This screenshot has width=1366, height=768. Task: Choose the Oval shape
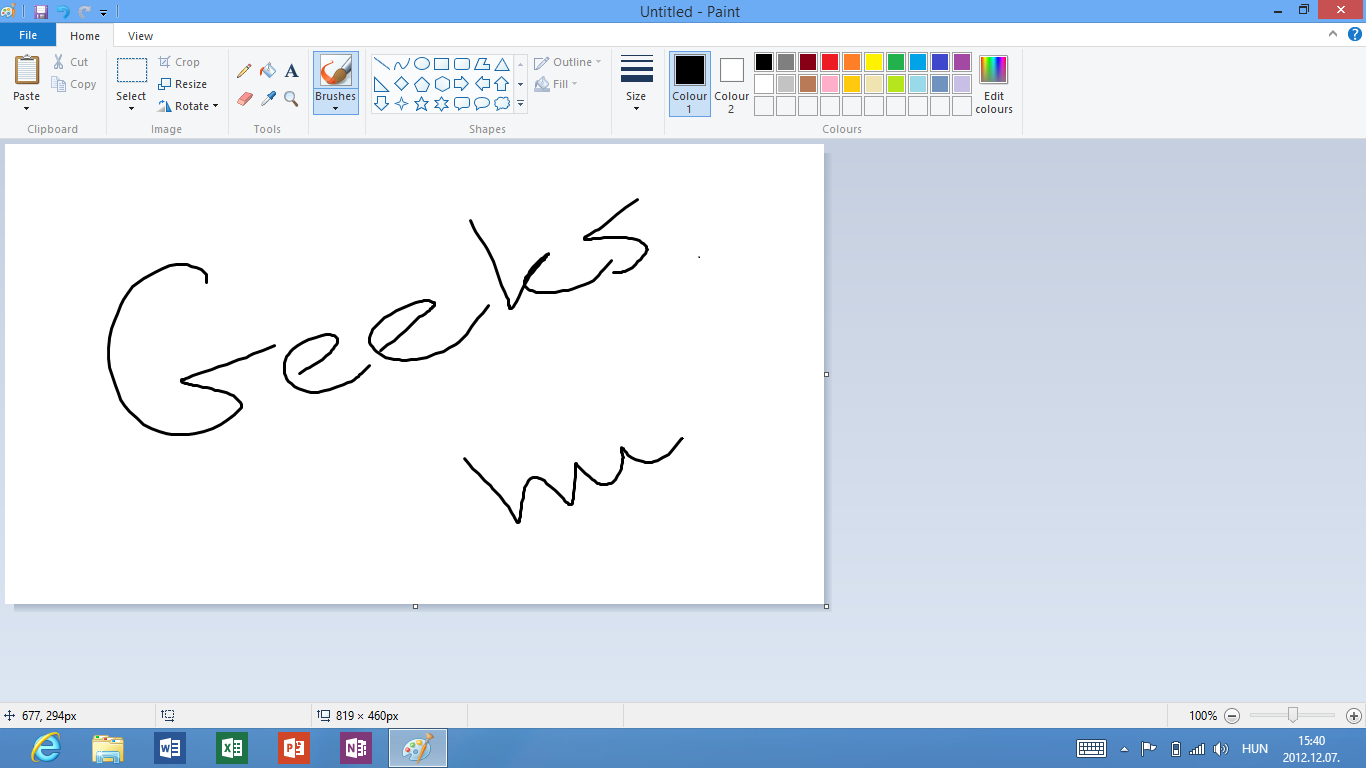point(421,63)
